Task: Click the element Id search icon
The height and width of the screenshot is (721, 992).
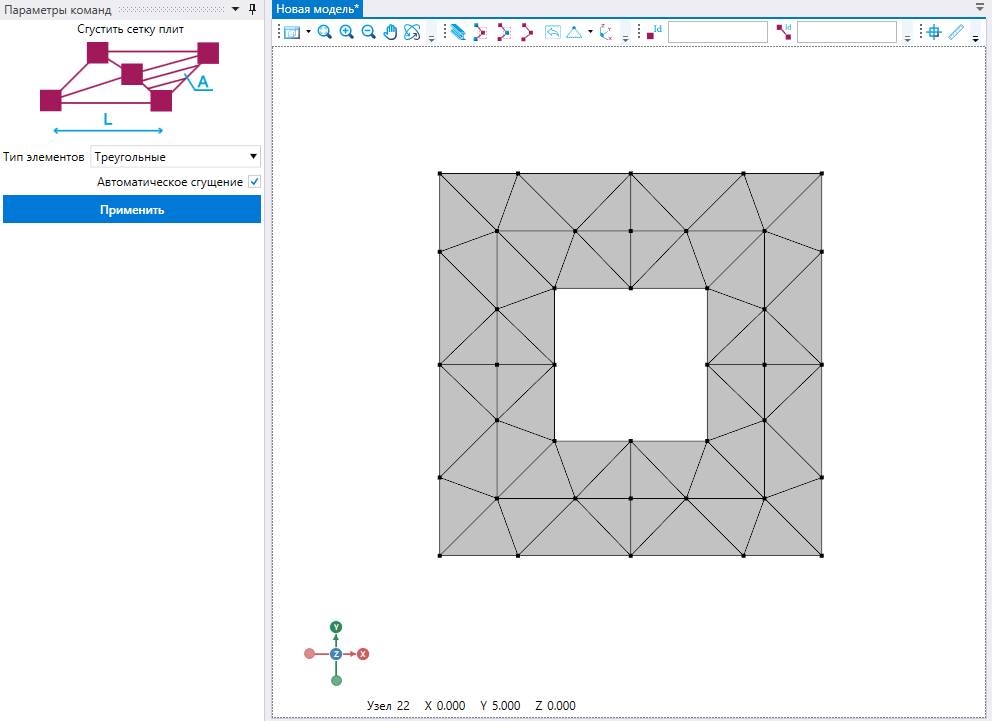Action: pyautogui.click(x=784, y=32)
